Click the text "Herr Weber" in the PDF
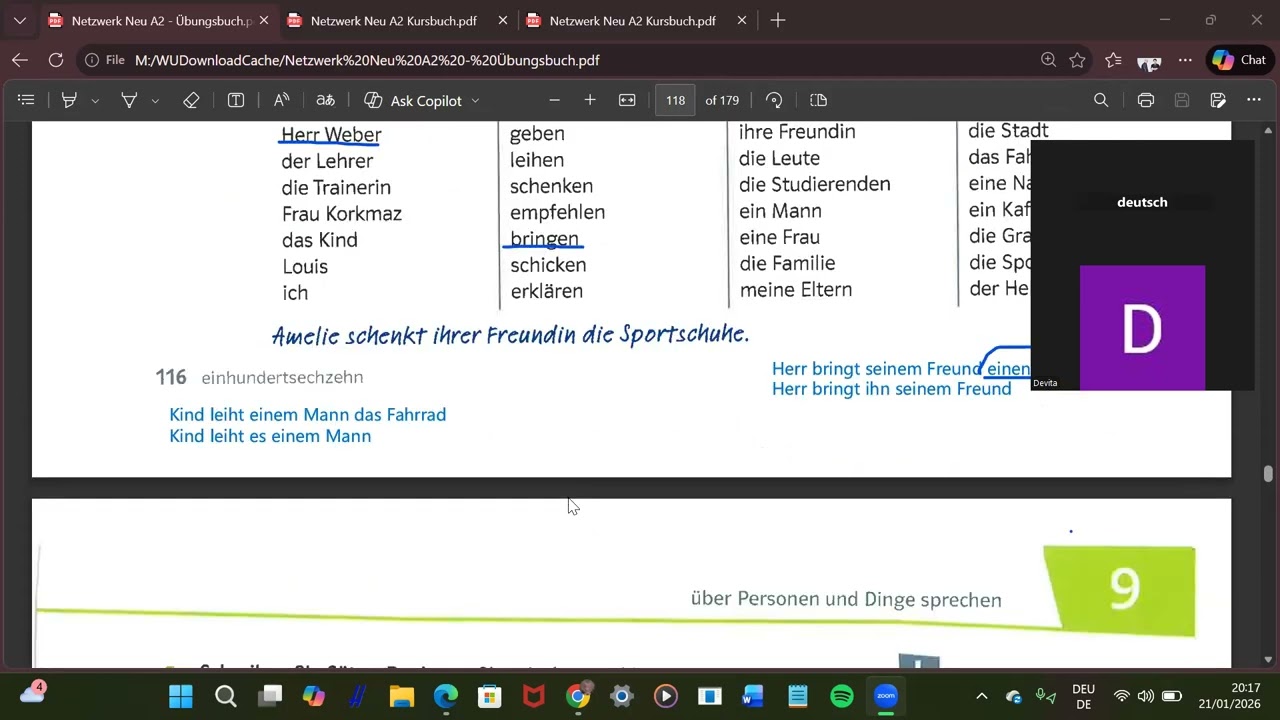 331,135
